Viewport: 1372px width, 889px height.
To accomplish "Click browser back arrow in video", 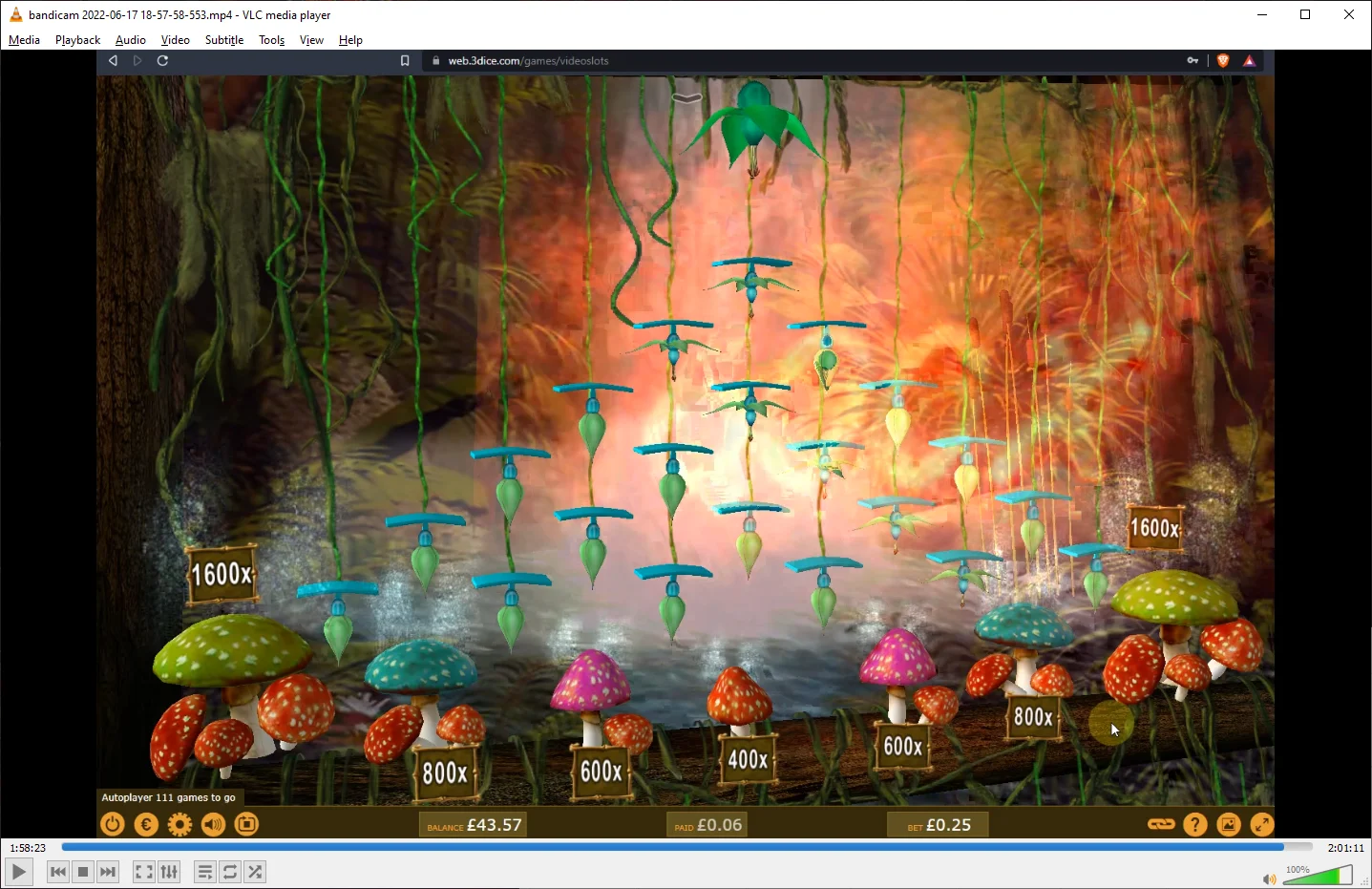I will pyautogui.click(x=113, y=60).
